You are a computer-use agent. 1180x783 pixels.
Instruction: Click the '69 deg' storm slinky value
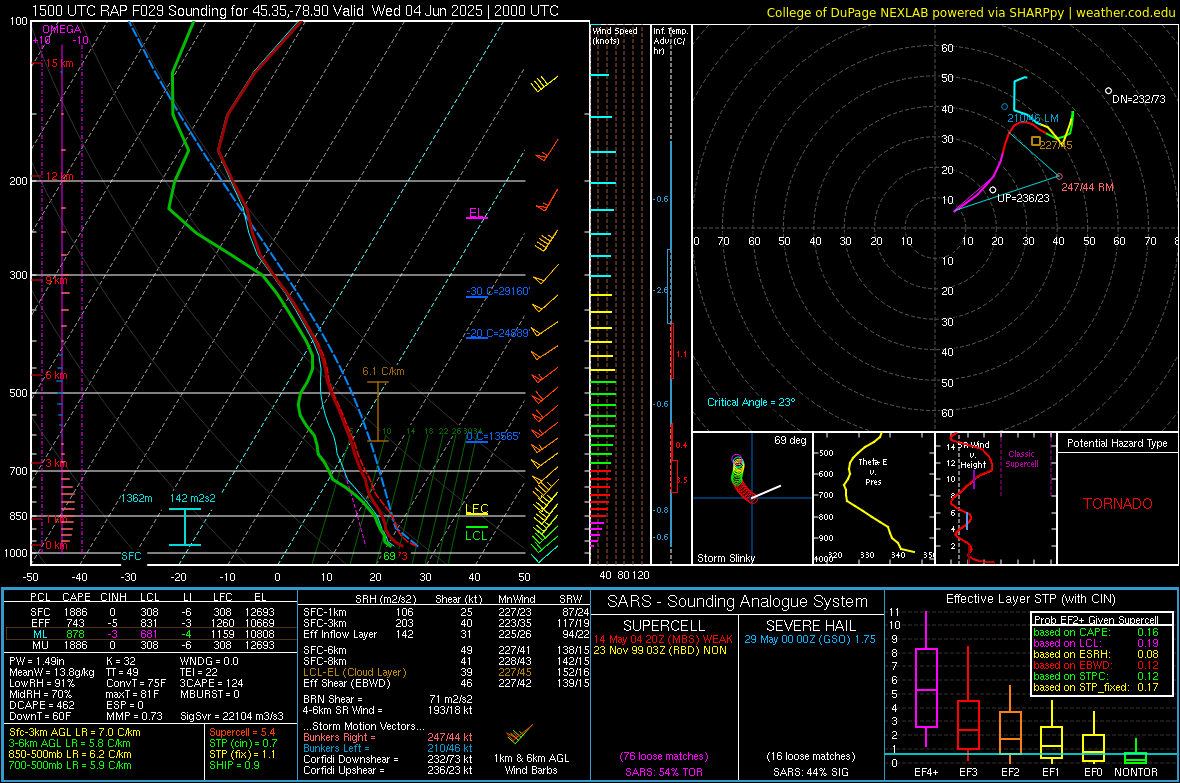coord(790,440)
